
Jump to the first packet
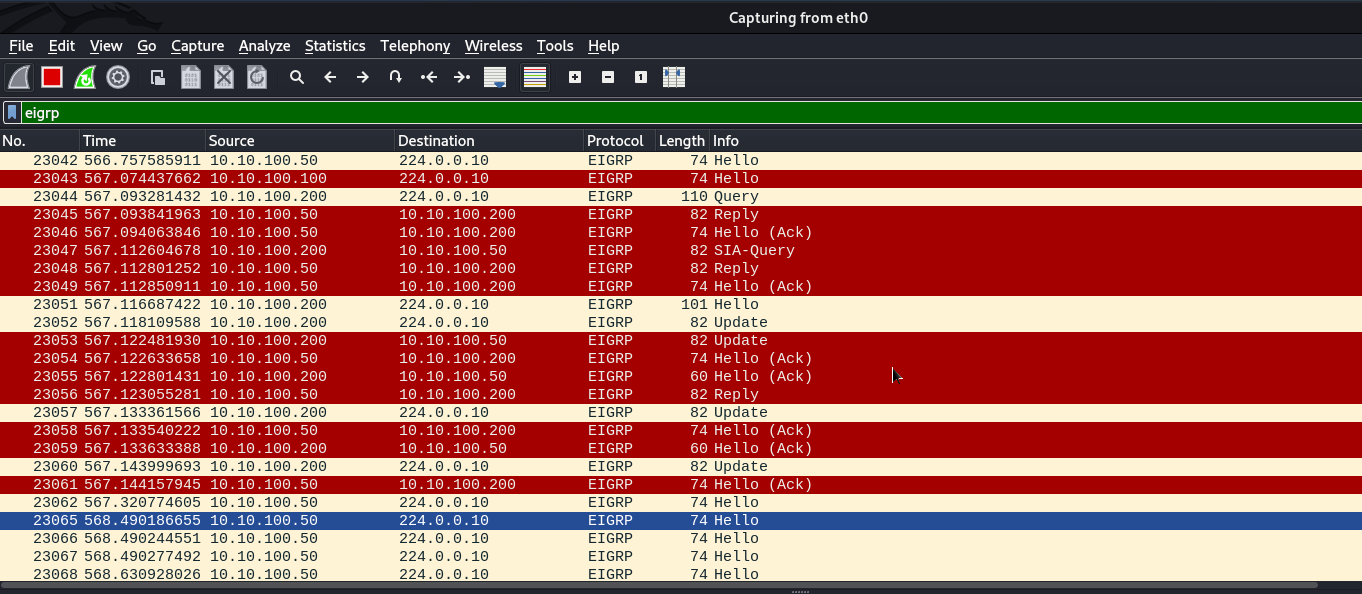(429, 77)
